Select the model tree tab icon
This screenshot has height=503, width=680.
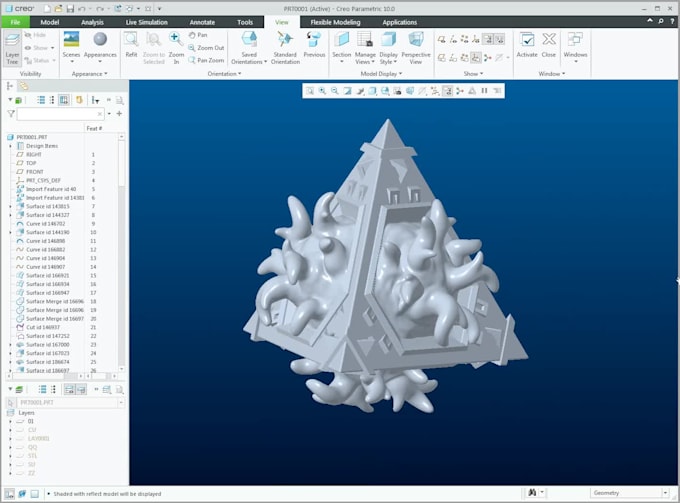coord(9,86)
